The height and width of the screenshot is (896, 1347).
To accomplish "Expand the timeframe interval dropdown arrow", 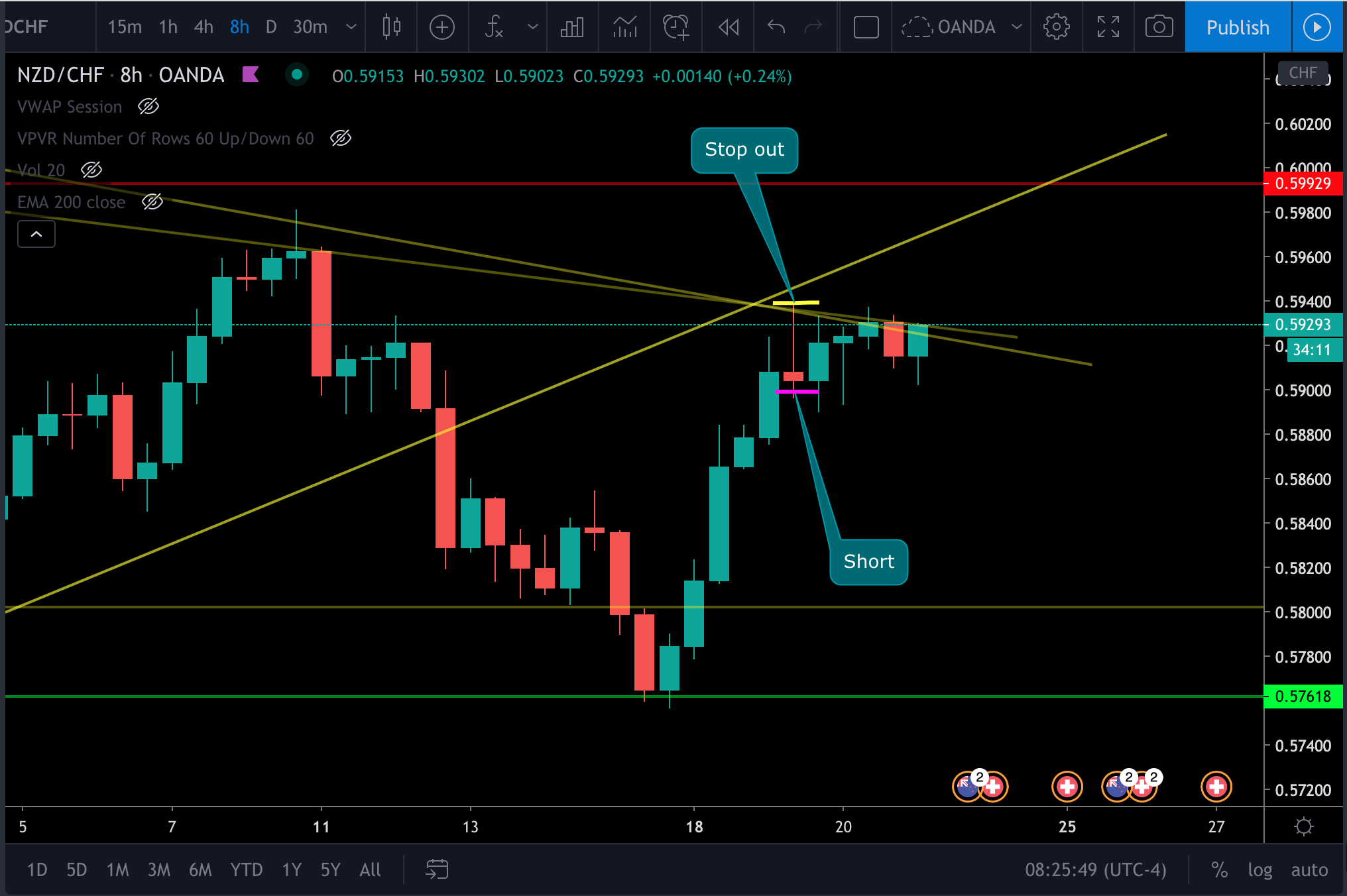I will tap(351, 27).
